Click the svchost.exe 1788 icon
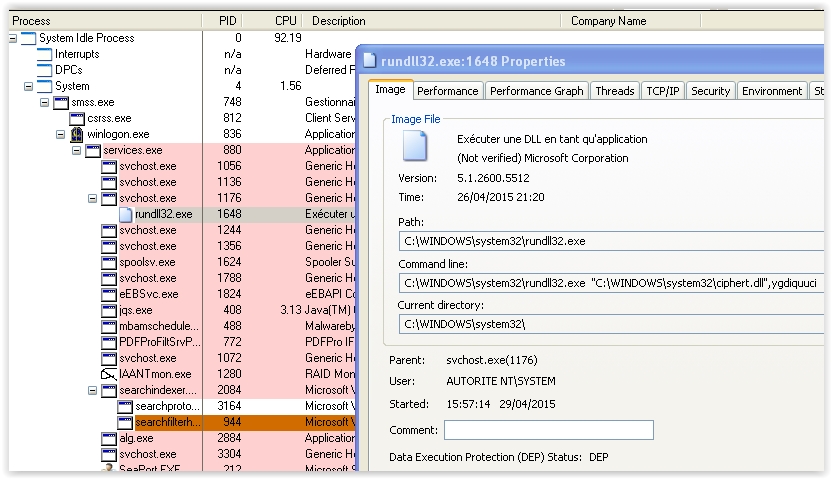This screenshot has width=832, height=479. [x=109, y=278]
